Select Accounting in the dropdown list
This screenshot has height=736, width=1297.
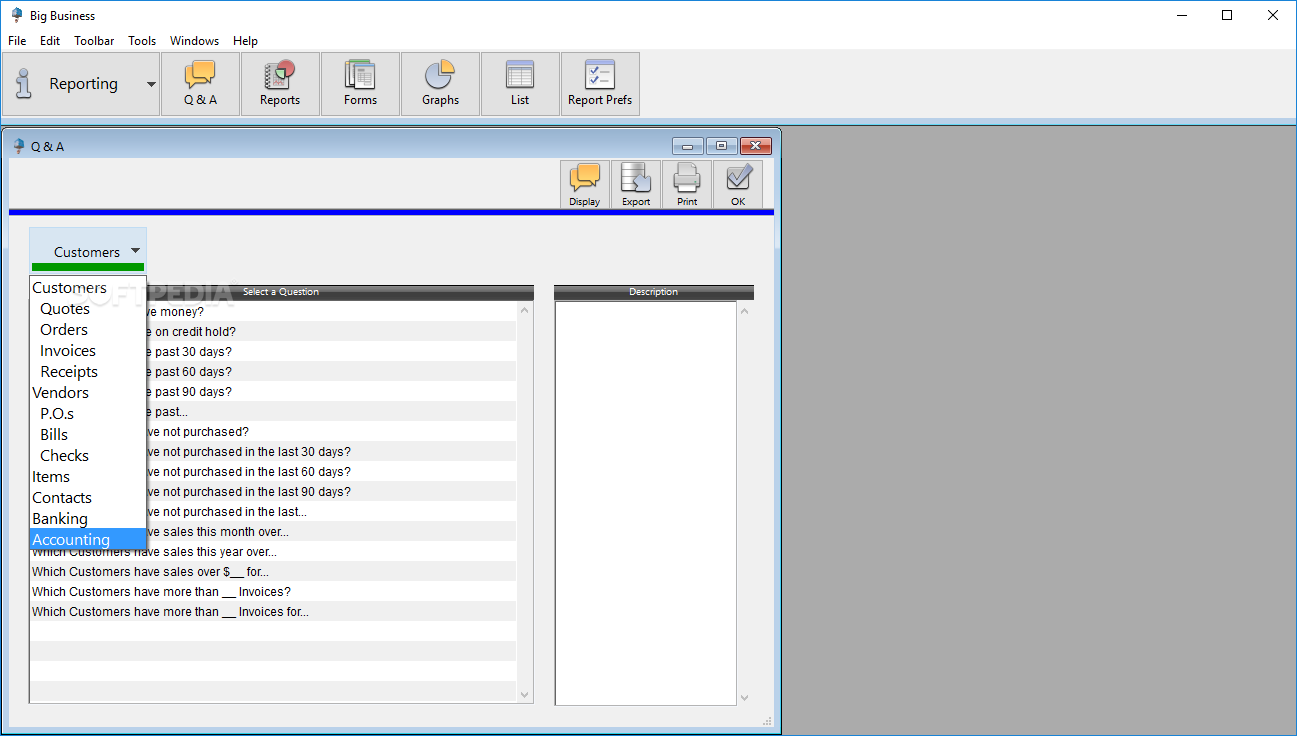pos(88,540)
